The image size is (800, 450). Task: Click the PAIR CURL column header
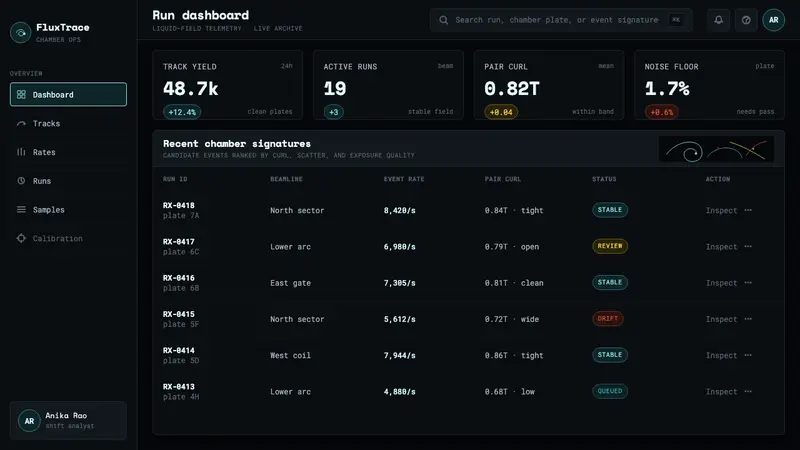[x=503, y=179]
